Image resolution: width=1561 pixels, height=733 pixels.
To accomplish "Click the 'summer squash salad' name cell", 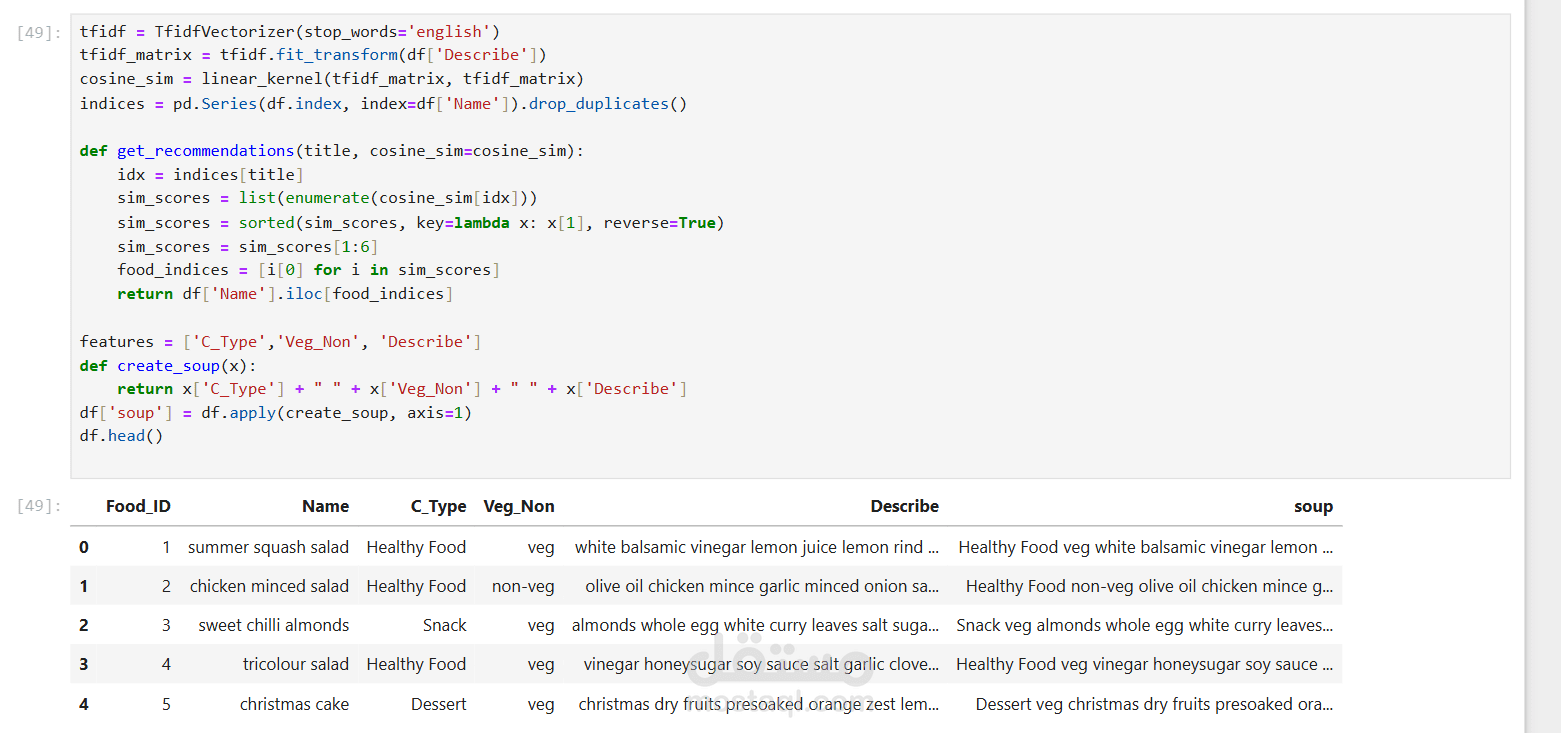I will coord(268,547).
